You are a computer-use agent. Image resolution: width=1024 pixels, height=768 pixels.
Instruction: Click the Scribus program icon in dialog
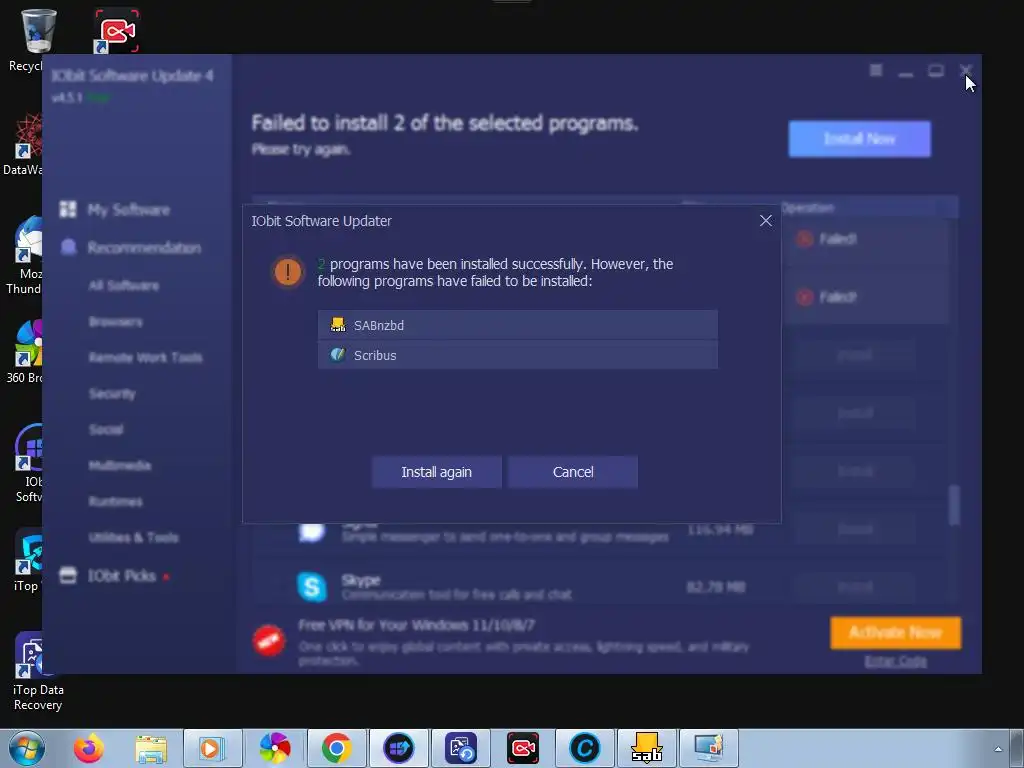338,355
